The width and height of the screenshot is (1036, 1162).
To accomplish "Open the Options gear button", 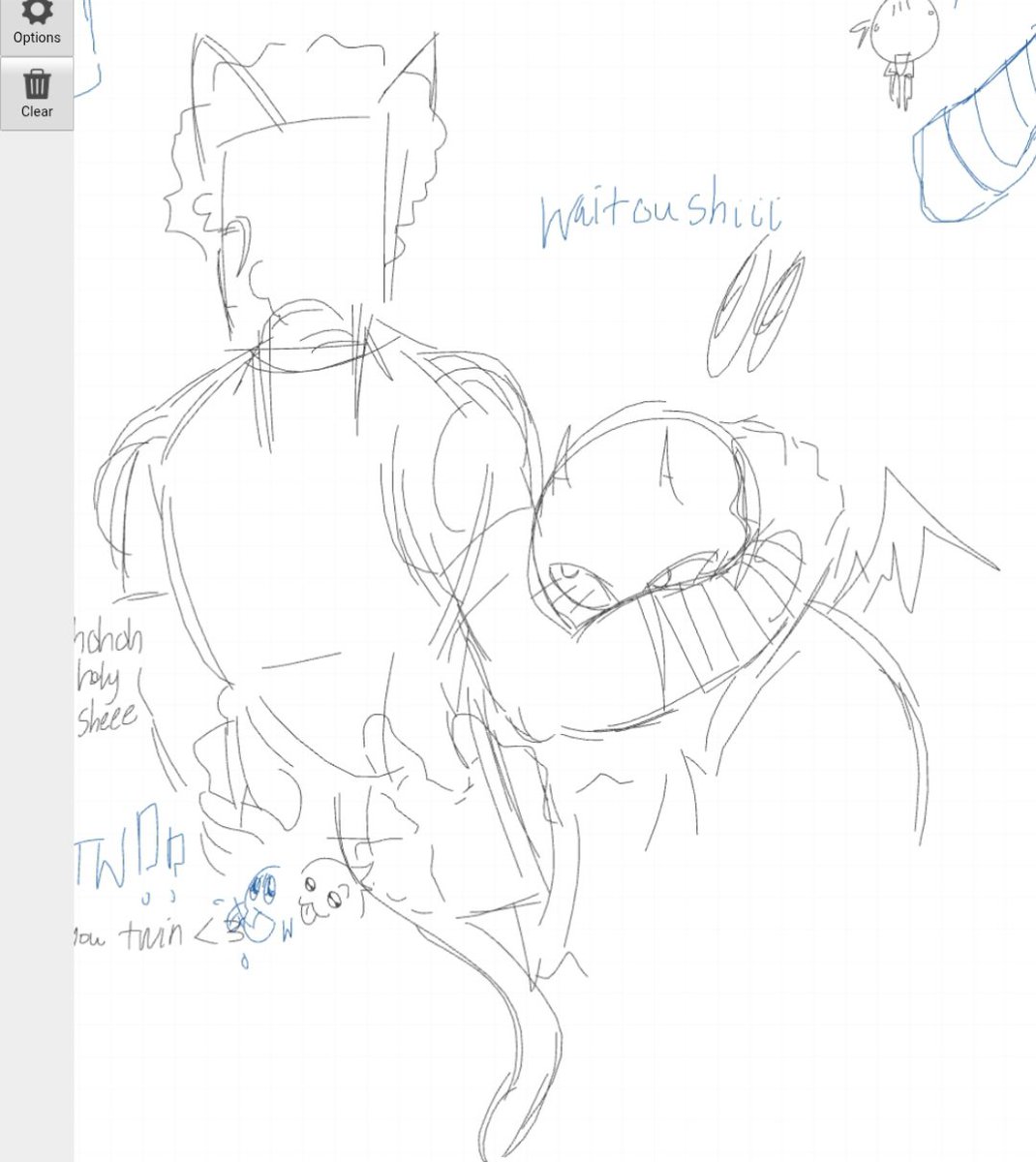I will tap(37, 24).
